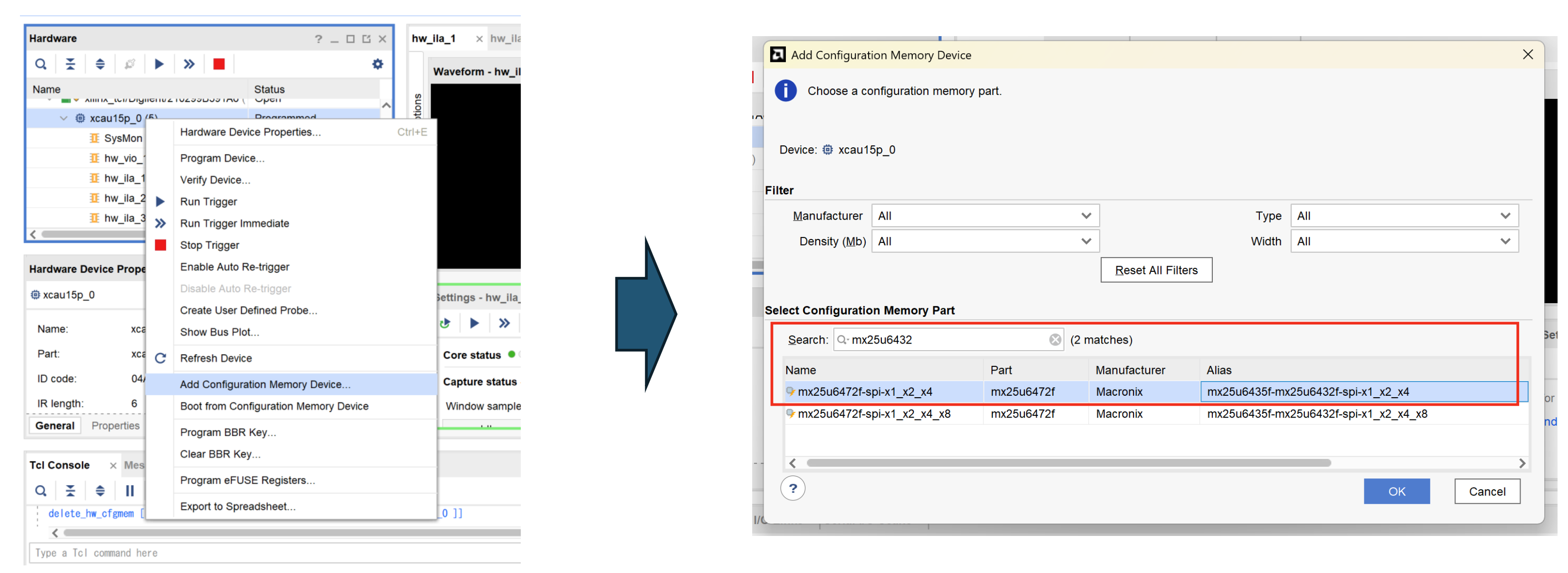The width and height of the screenshot is (1568, 573).
Task: Click Expand All icon in Hardware toolbar
Action: coord(101,64)
